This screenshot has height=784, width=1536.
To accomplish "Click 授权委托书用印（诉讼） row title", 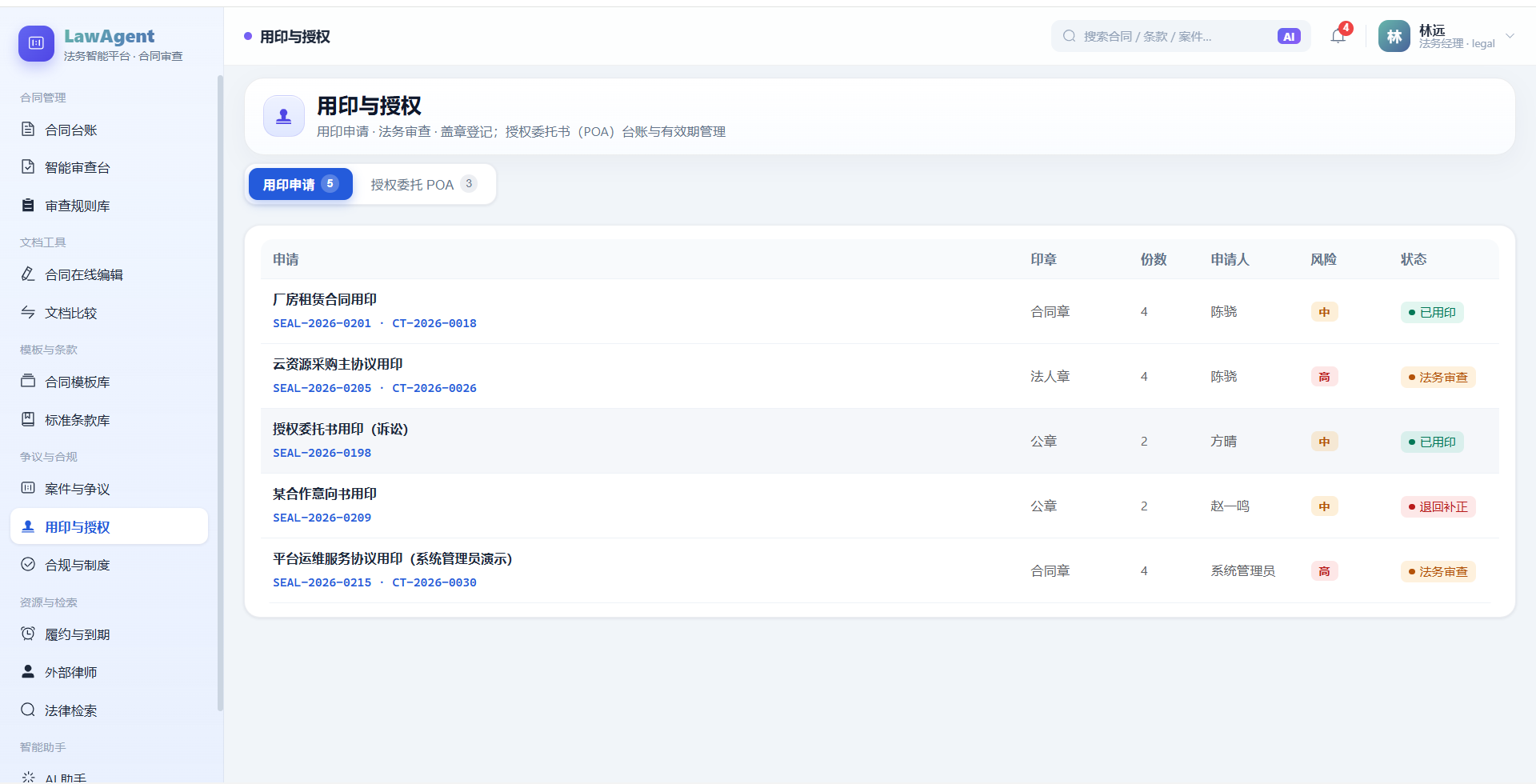I will [341, 429].
